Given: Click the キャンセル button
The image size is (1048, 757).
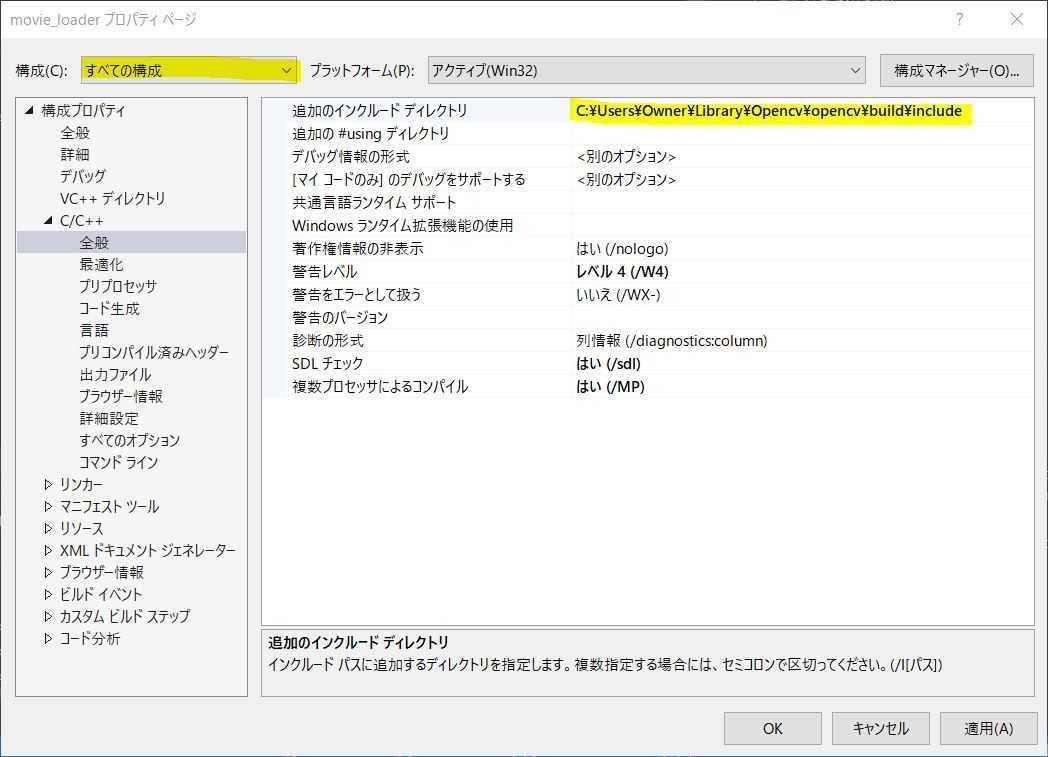Looking at the screenshot, I should click(879, 728).
